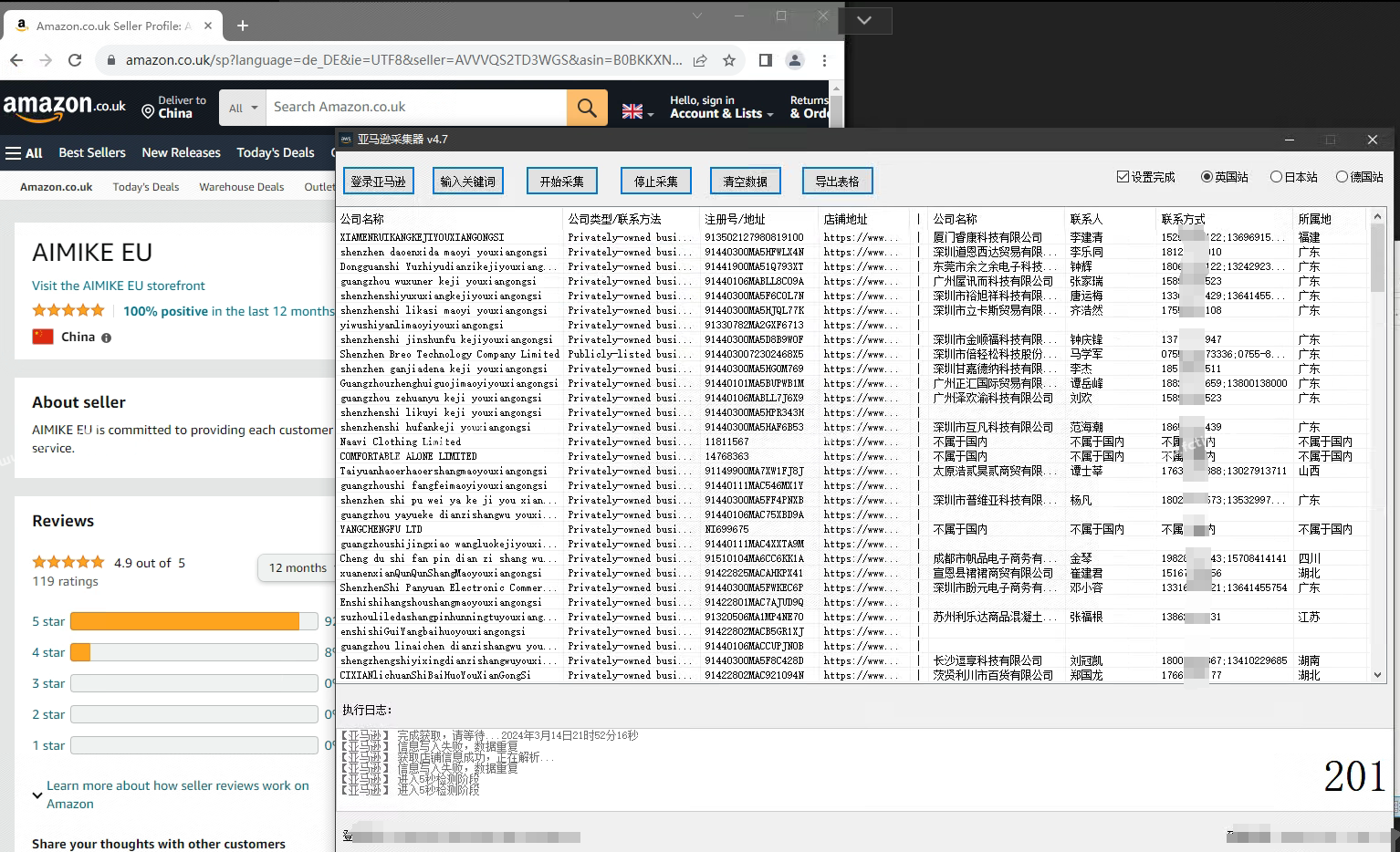Screen dimensions: 1400x852
Task: Open the All hamburger menu
Action: tap(24, 153)
